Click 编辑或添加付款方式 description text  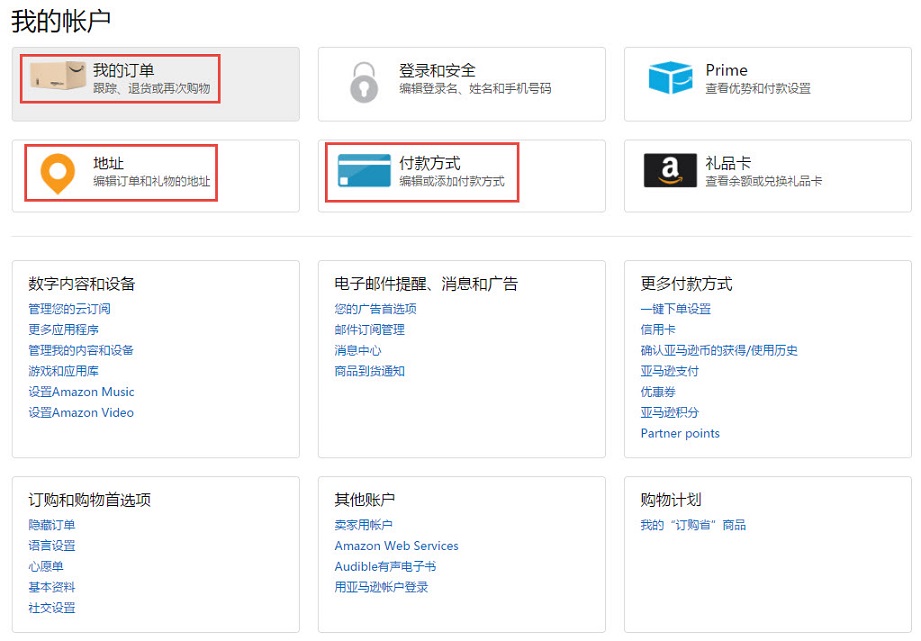452,181
